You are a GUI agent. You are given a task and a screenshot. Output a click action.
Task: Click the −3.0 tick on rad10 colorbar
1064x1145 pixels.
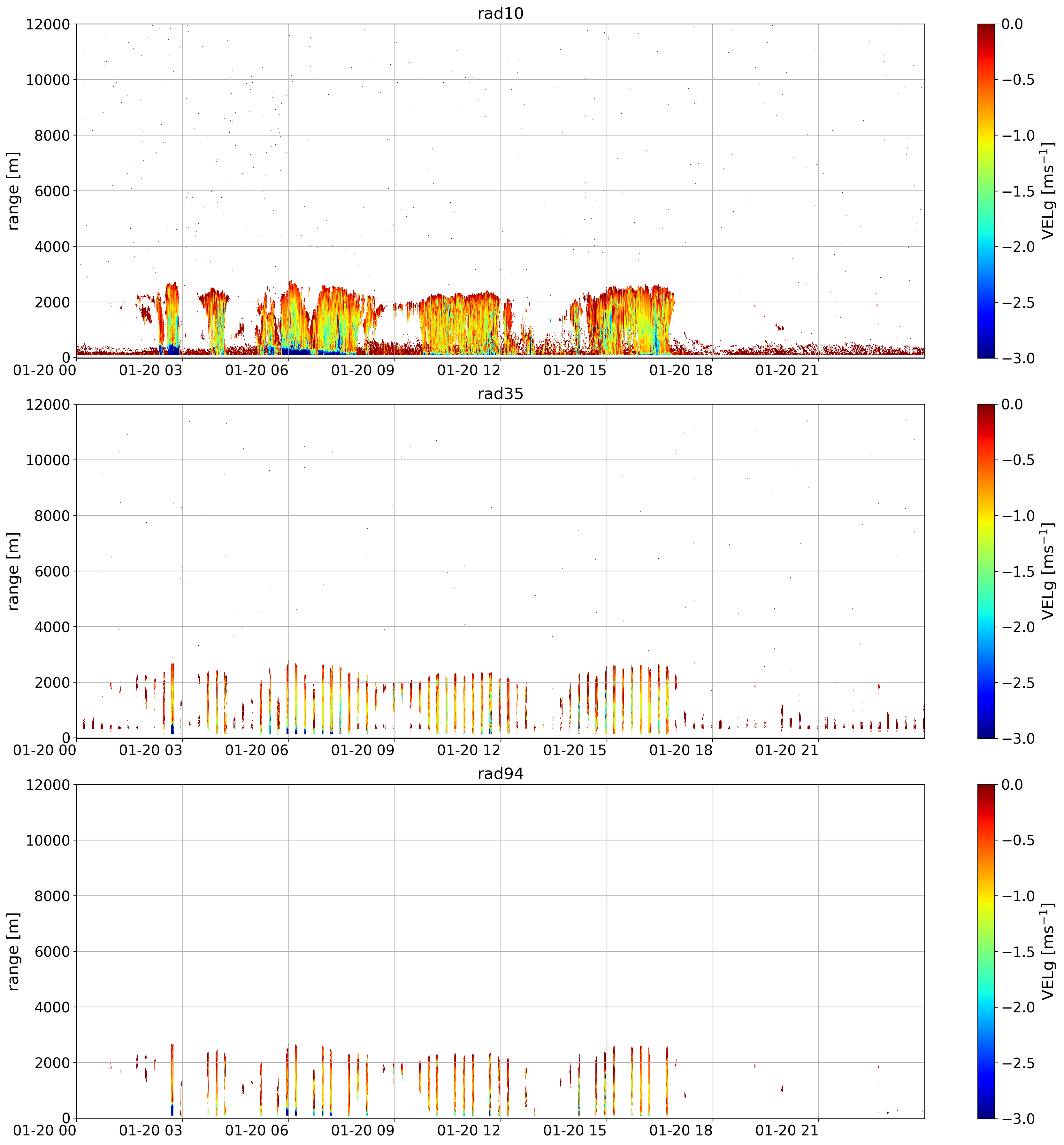[1018, 358]
